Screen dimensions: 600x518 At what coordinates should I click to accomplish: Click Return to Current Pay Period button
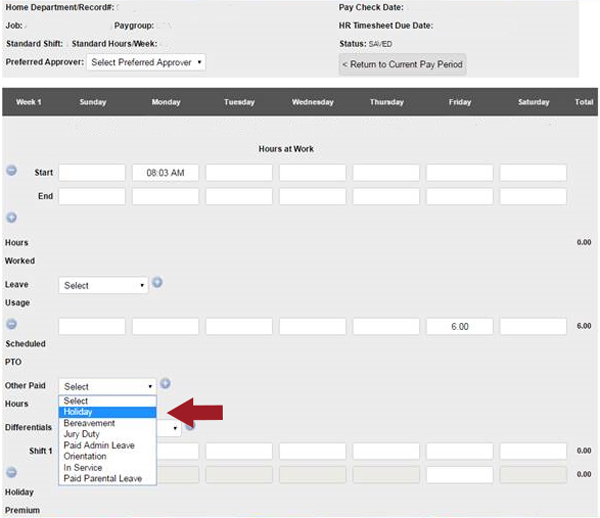tap(402, 65)
